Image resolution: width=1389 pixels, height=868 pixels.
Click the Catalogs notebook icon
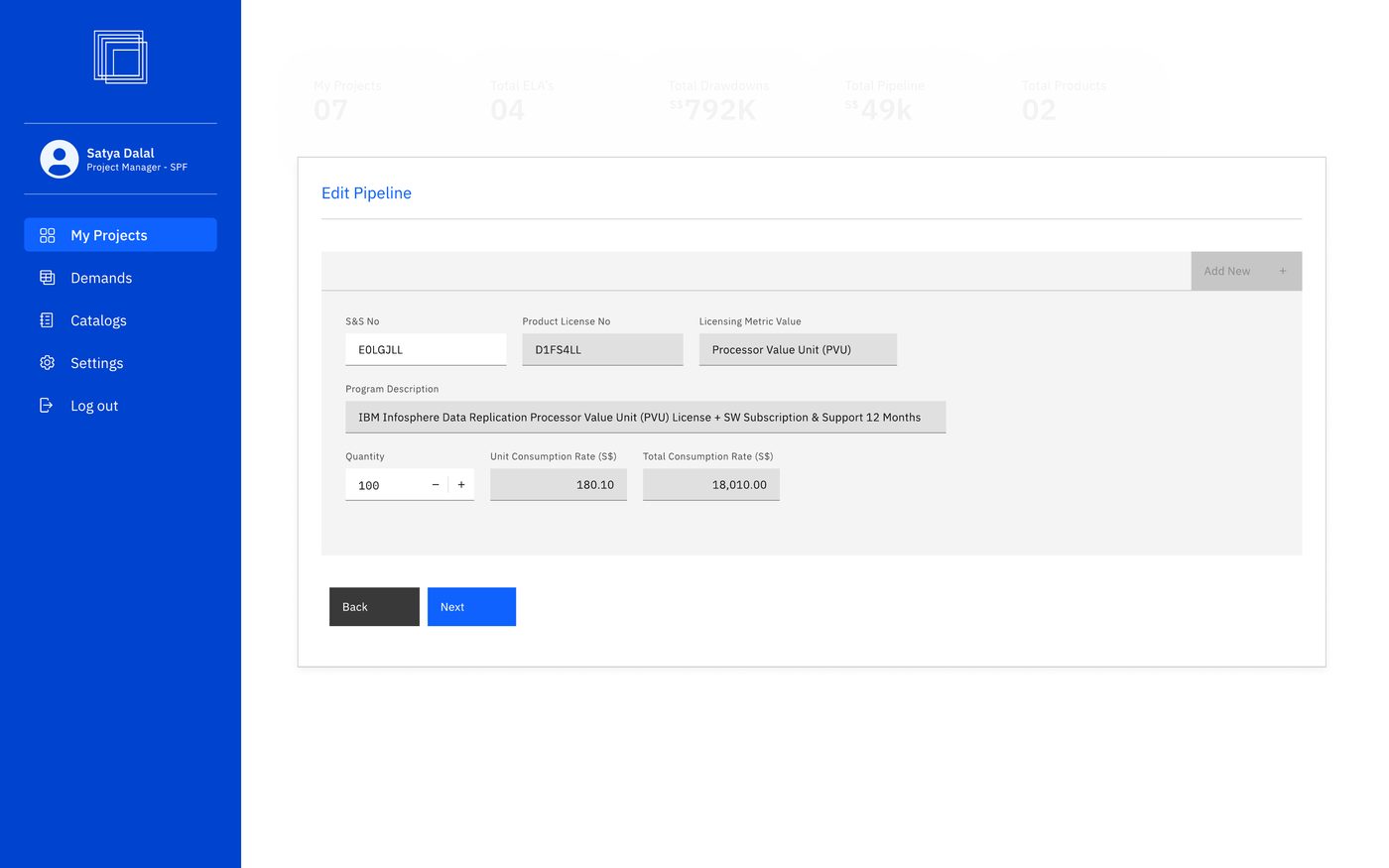tap(47, 320)
